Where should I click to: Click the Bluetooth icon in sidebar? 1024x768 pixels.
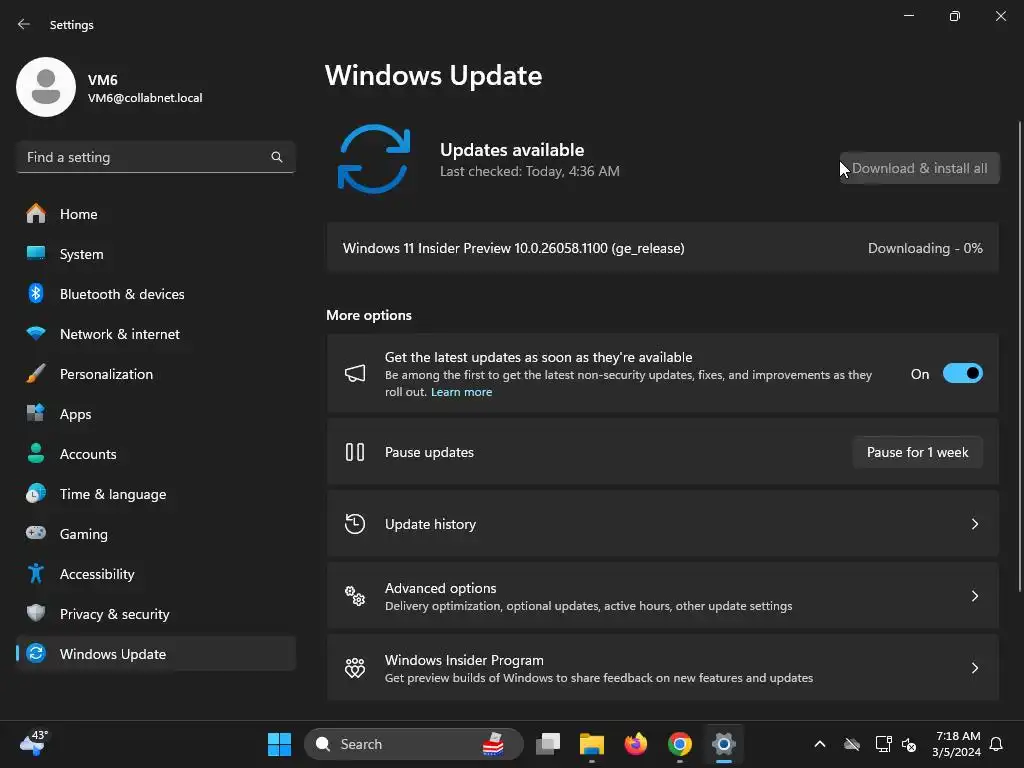36,293
